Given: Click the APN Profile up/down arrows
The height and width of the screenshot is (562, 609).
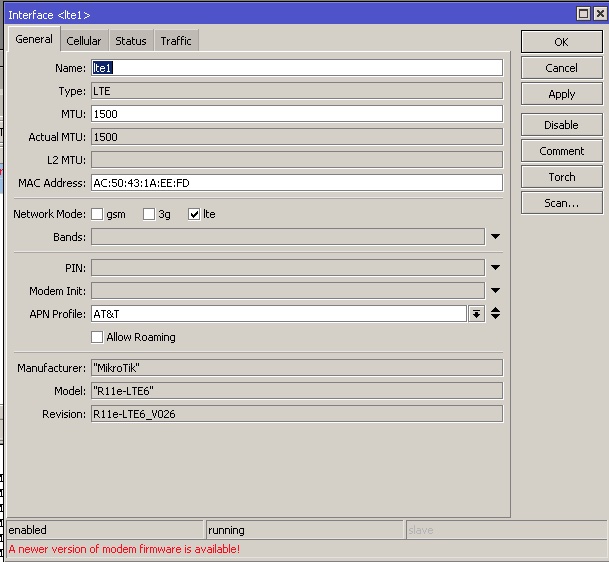Looking at the screenshot, I should [x=495, y=313].
